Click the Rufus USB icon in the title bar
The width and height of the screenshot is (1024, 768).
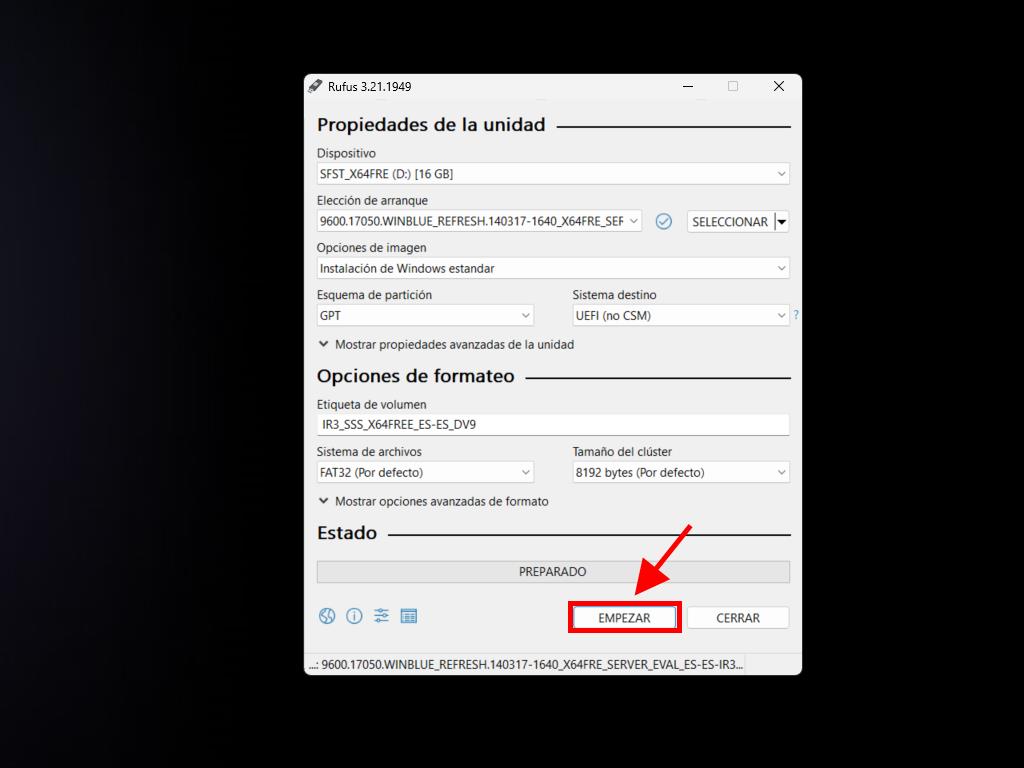[x=315, y=86]
